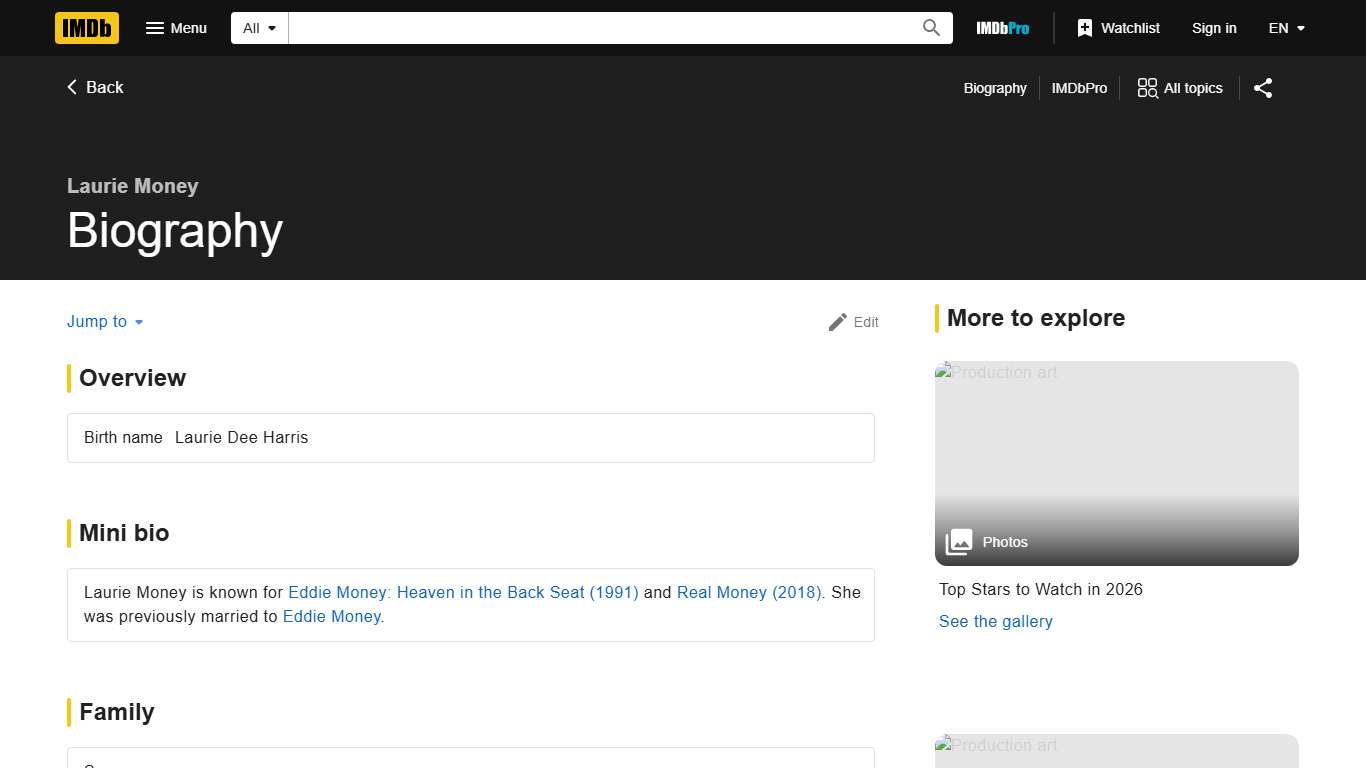The width and height of the screenshot is (1366, 768).
Task: Click the Photos gallery icon on the image
Action: click(x=958, y=541)
